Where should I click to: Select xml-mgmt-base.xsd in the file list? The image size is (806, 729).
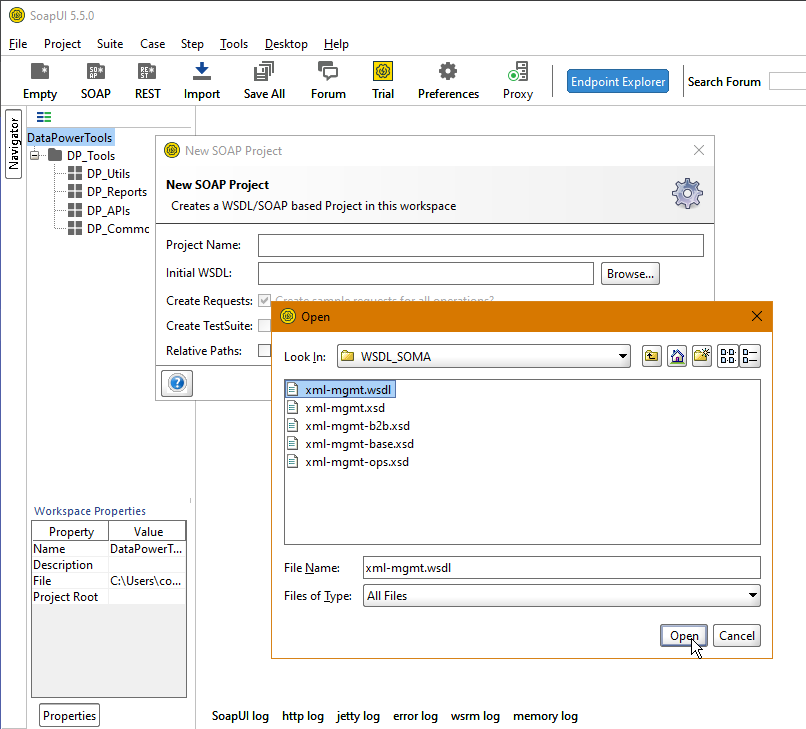[359, 444]
